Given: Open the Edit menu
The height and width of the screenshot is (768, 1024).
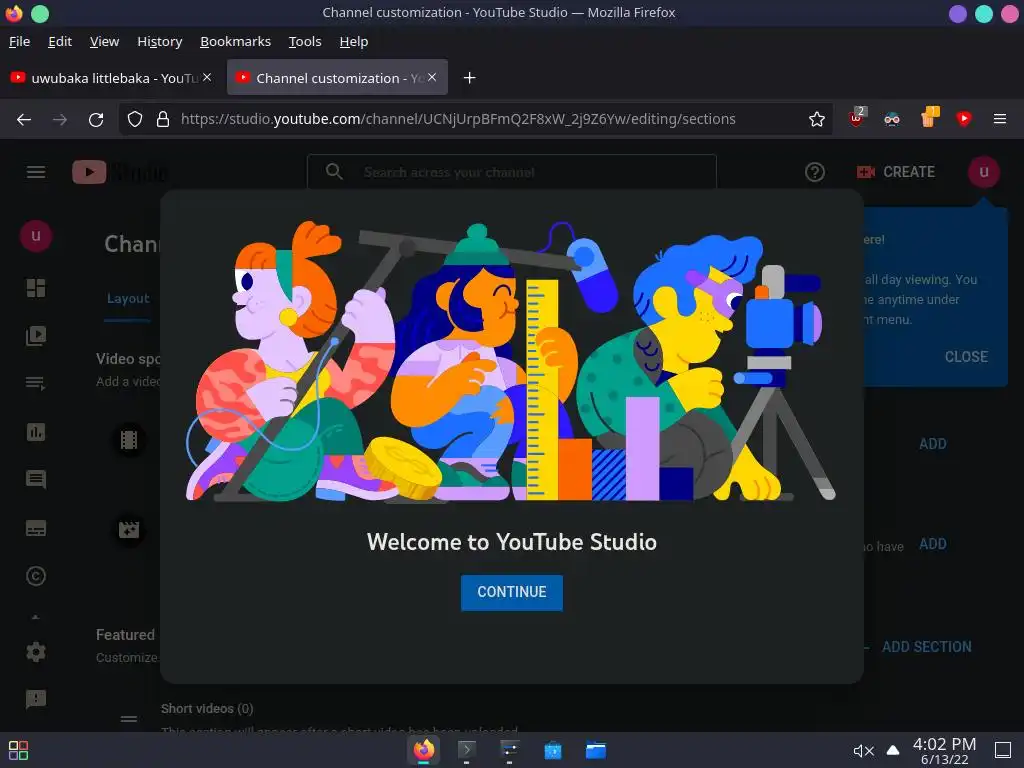Looking at the screenshot, I should pos(60,42).
